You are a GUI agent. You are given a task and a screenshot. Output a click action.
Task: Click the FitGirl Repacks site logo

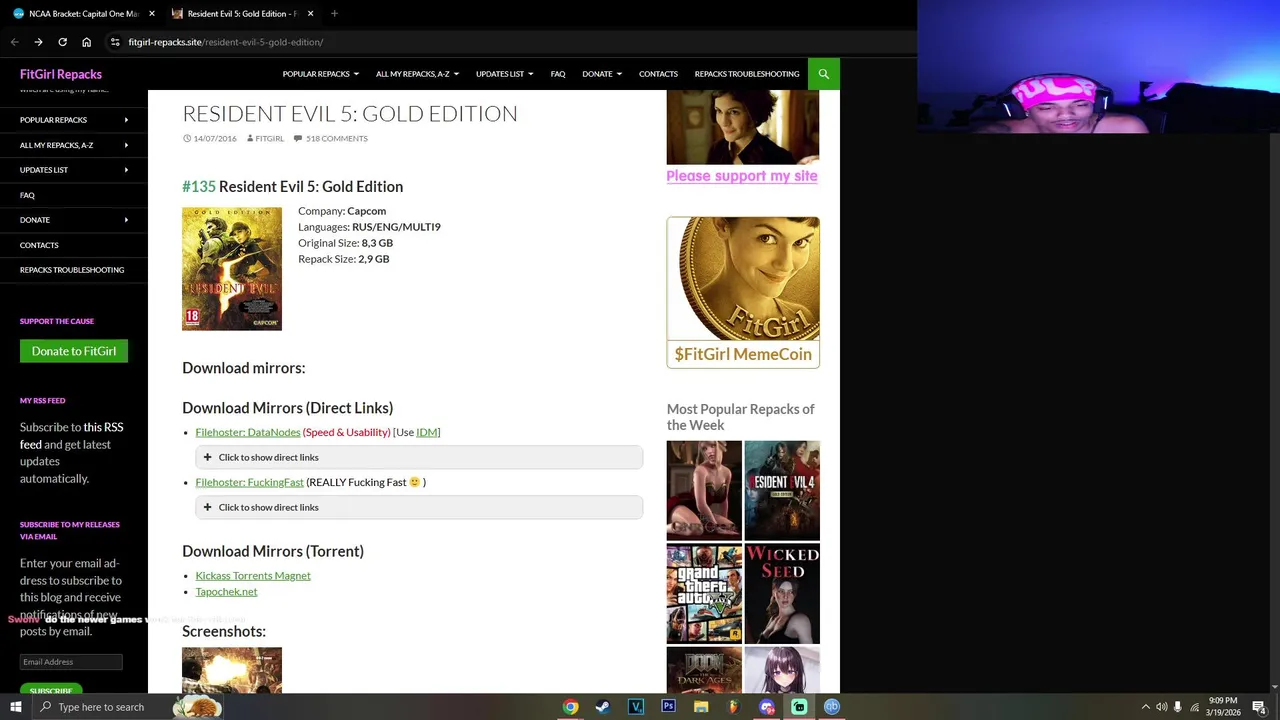pos(61,74)
